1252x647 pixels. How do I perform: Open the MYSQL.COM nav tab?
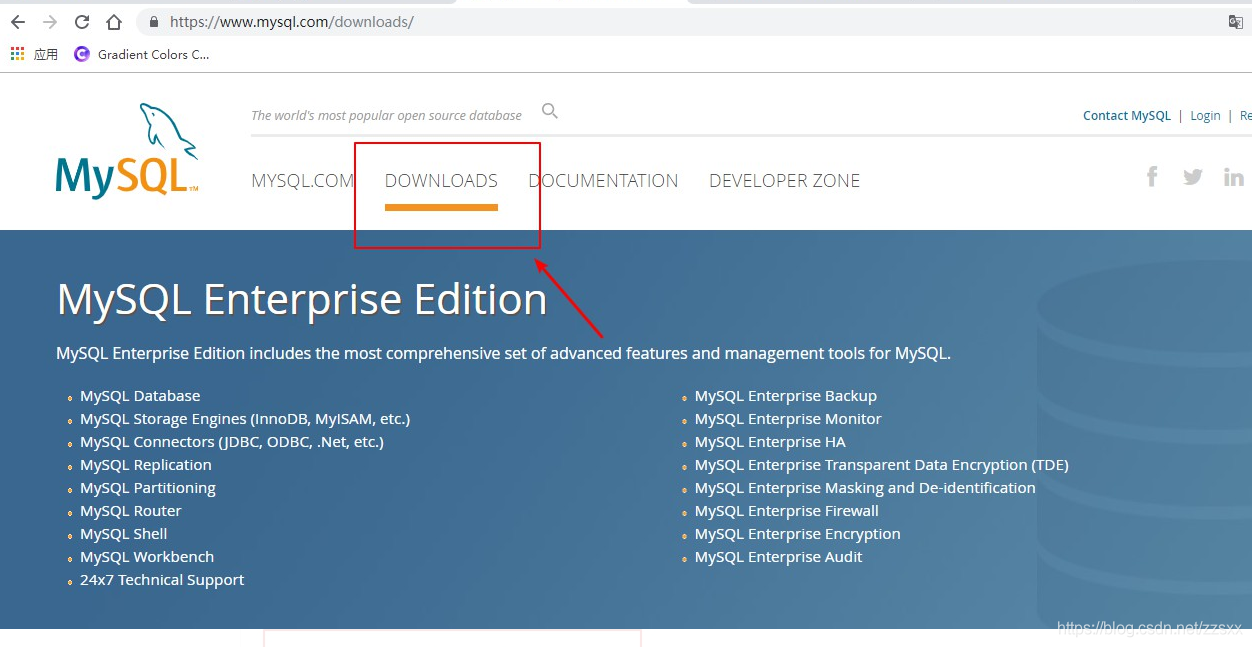click(302, 181)
